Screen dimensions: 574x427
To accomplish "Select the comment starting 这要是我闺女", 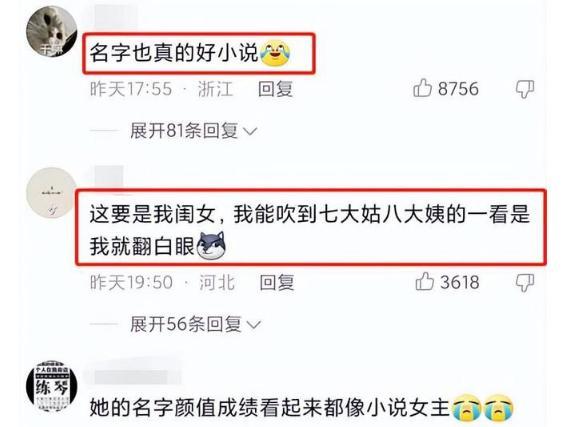I will (x=309, y=230).
